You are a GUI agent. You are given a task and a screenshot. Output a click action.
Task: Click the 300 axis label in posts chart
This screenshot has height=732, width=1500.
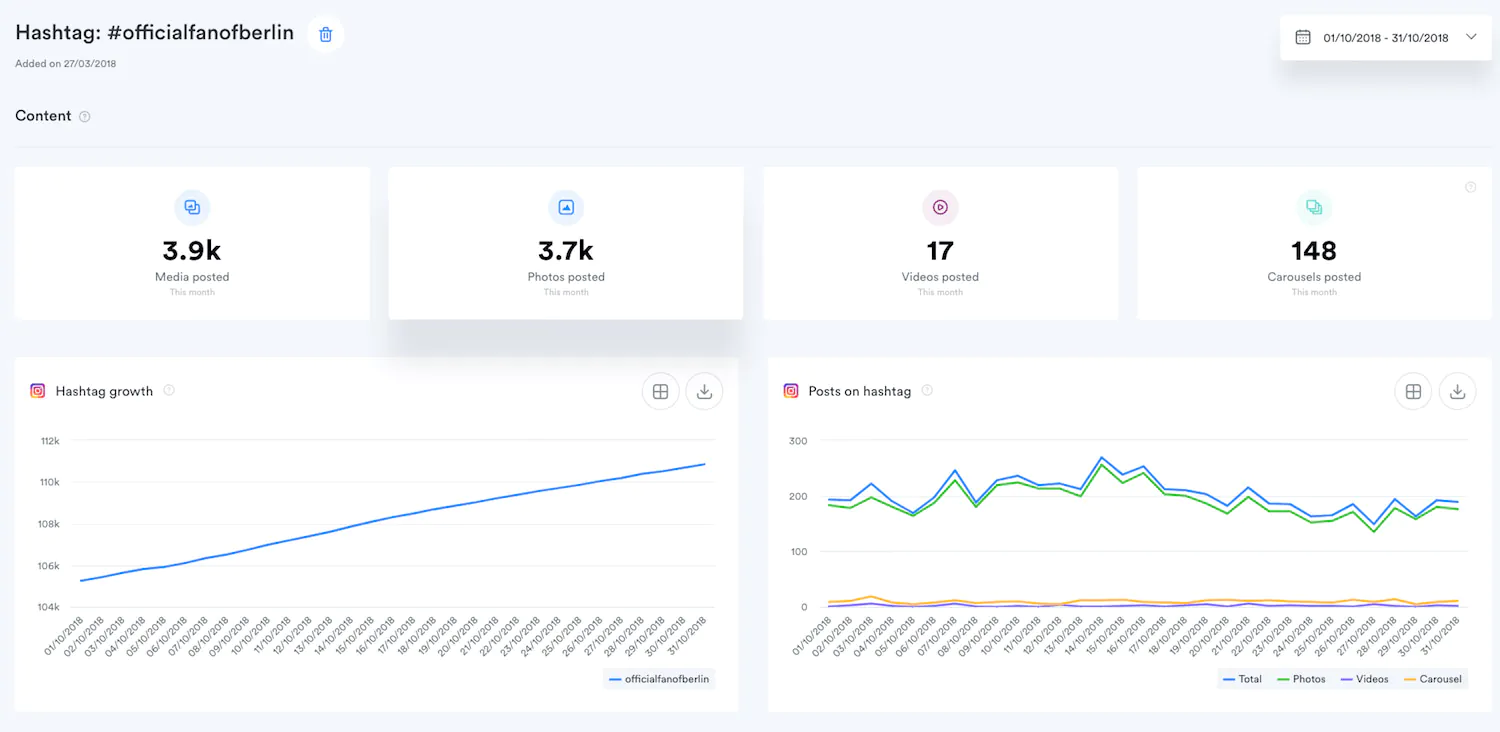coord(798,441)
